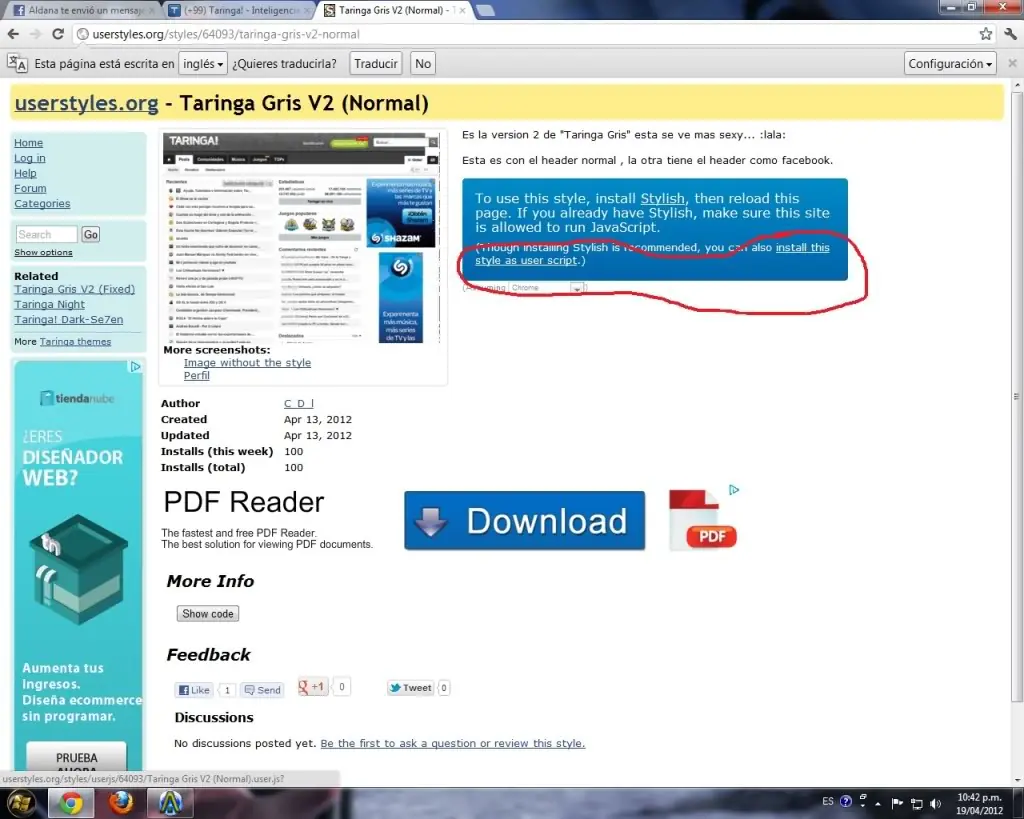Click the big blue Download button
The image size is (1024, 819).
click(x=524, y=521)
